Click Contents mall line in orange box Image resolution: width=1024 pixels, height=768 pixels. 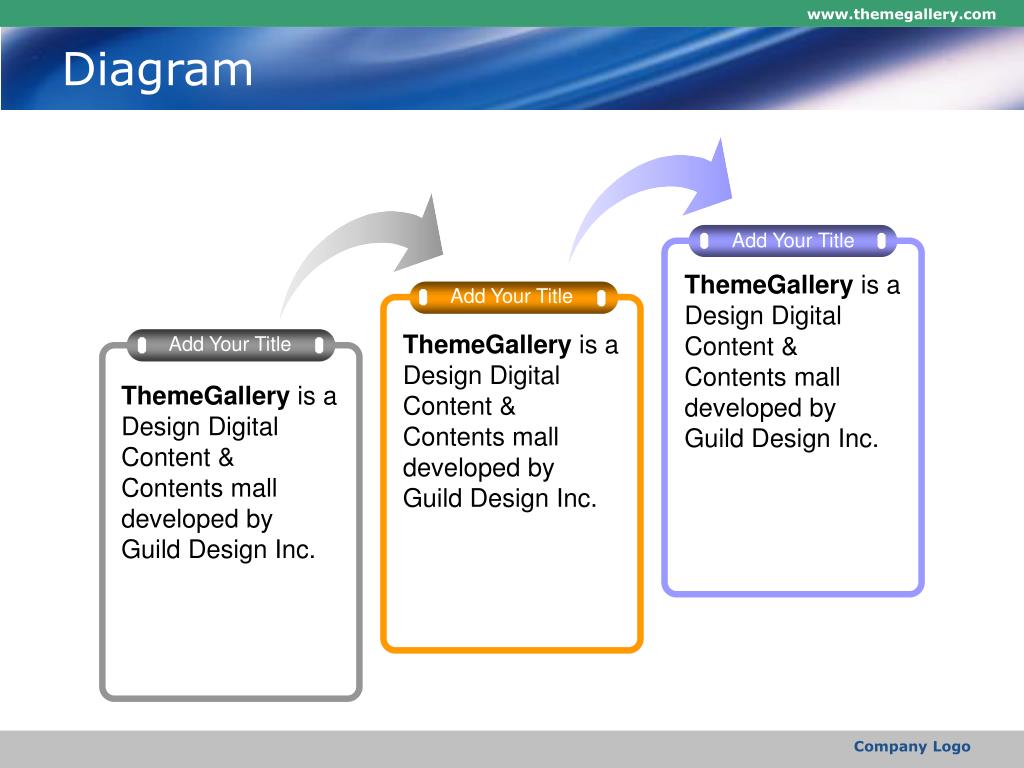click(x=481, y=437)
